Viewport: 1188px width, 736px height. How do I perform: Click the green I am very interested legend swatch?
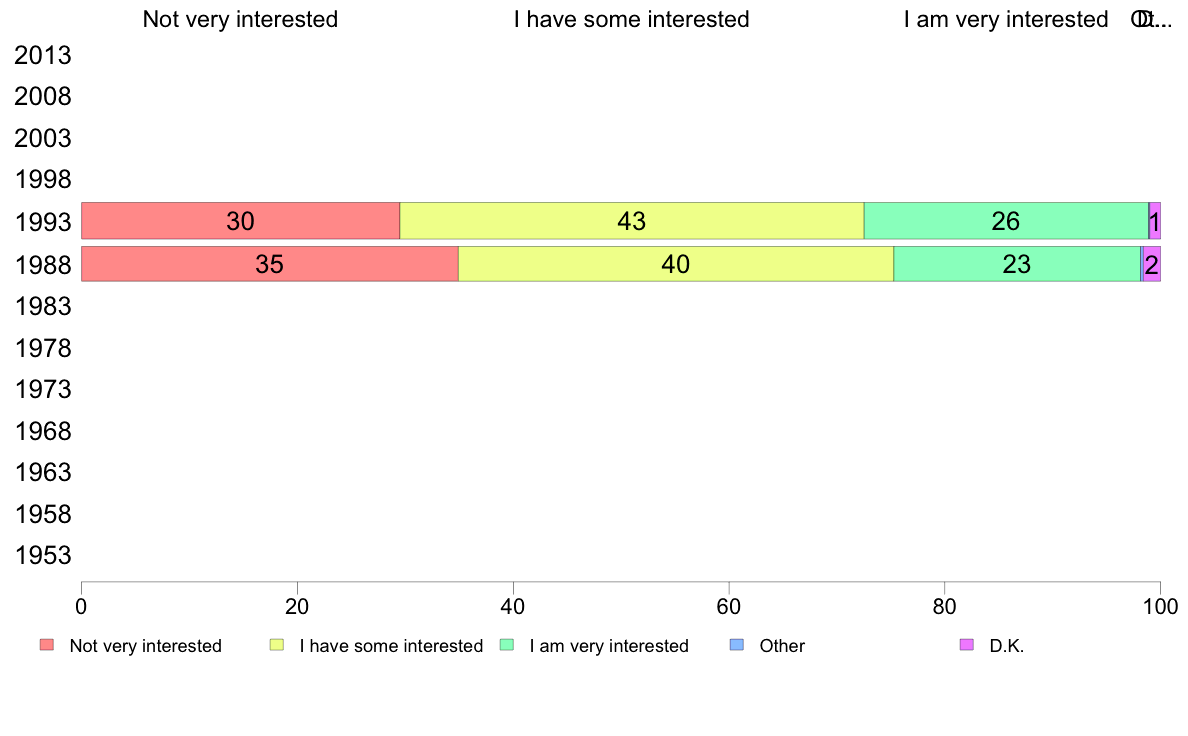(x=507, y=645)
